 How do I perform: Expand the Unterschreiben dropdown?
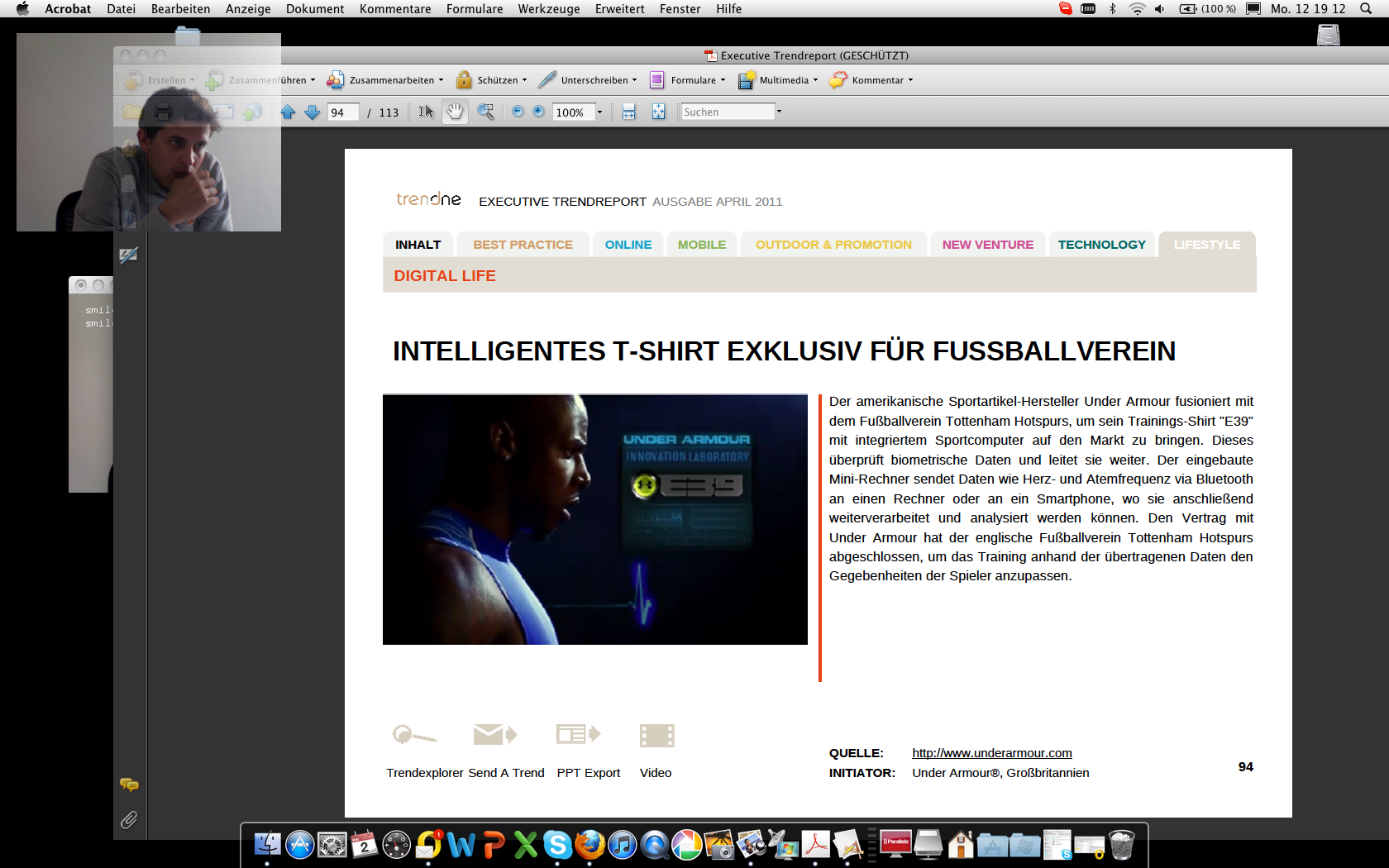click(588, 80)
